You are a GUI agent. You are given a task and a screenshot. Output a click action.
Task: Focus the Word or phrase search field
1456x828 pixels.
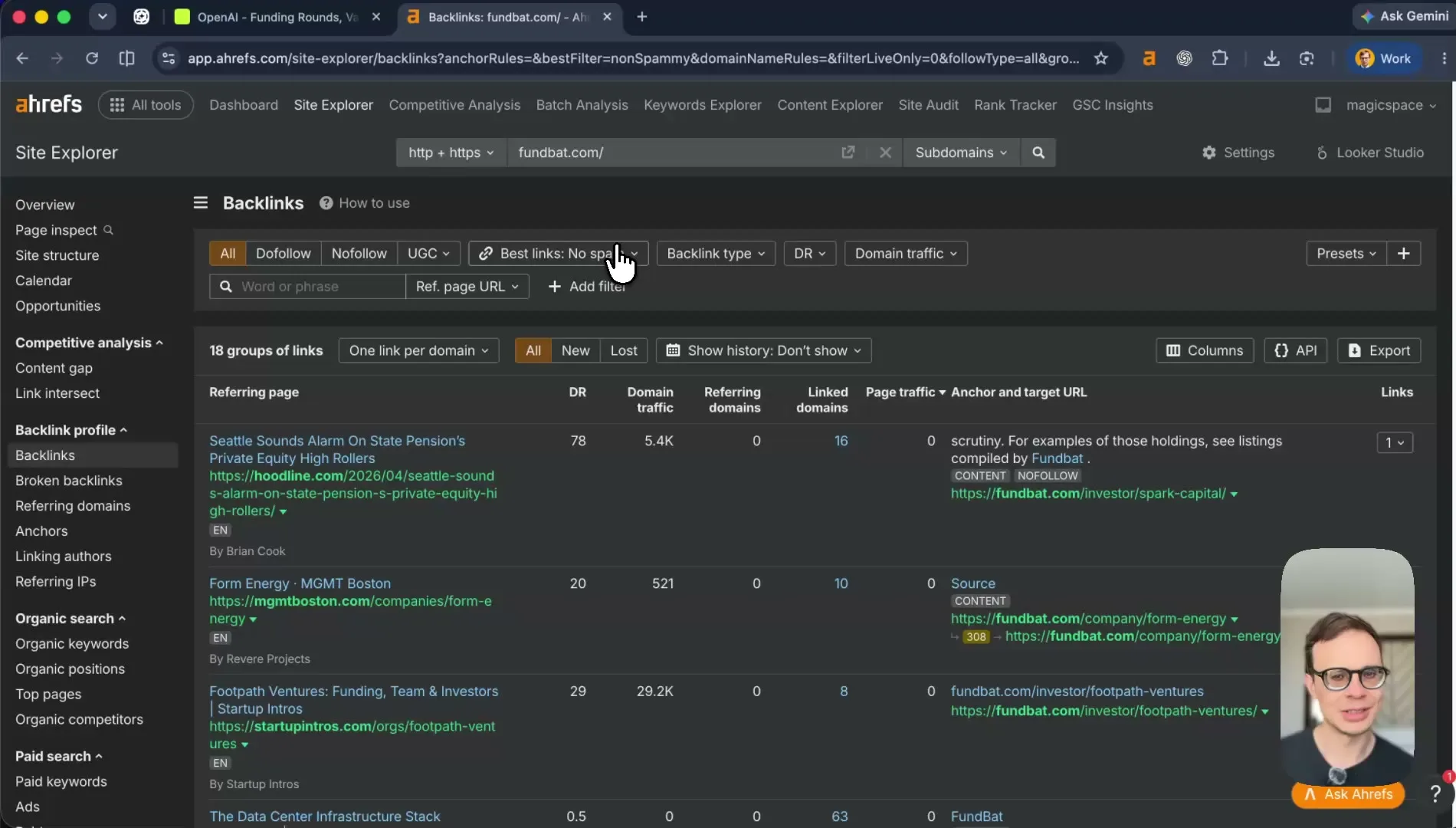point(307,287)
